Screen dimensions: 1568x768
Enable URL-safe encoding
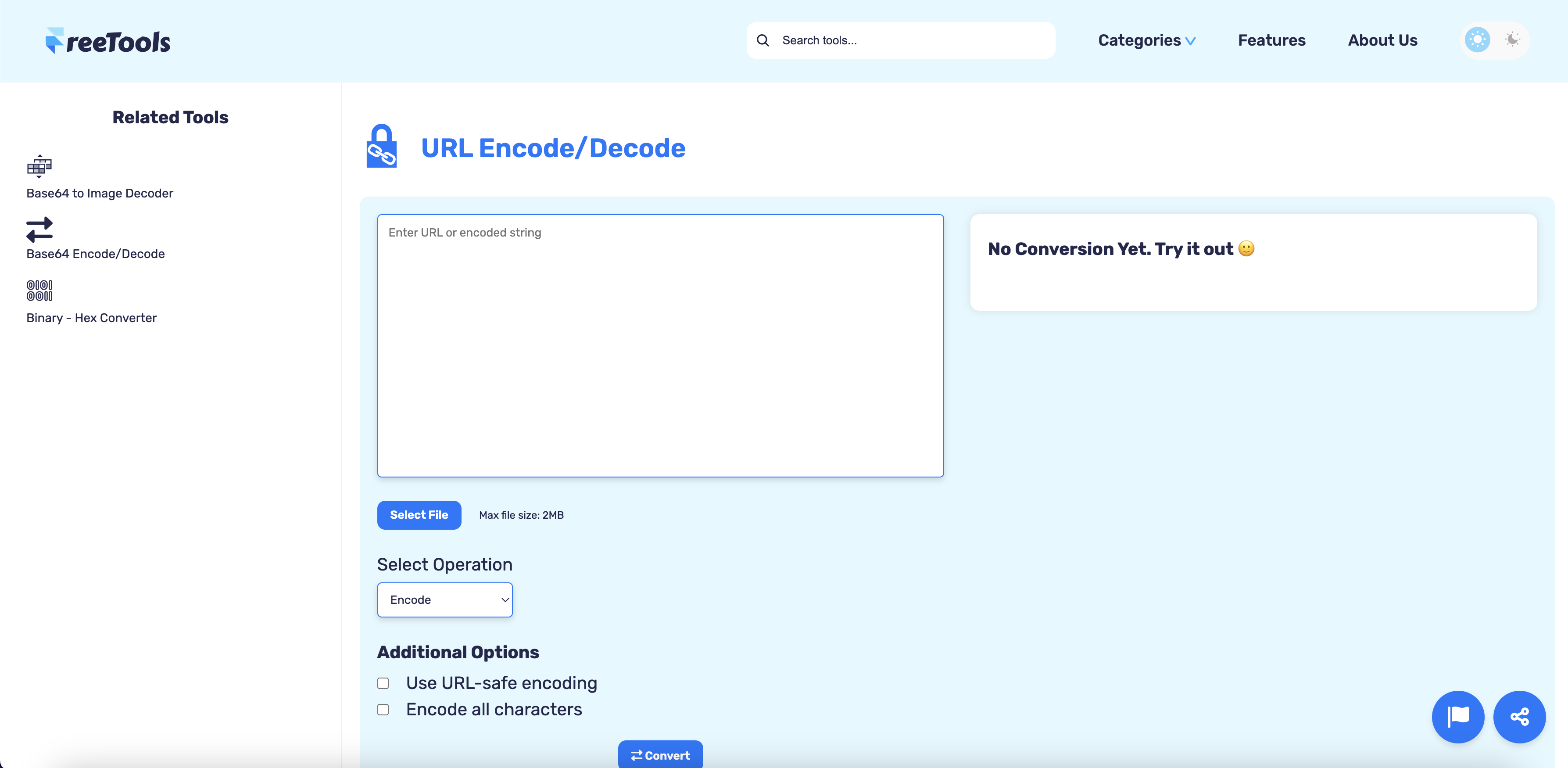click(x=383, y=683)
